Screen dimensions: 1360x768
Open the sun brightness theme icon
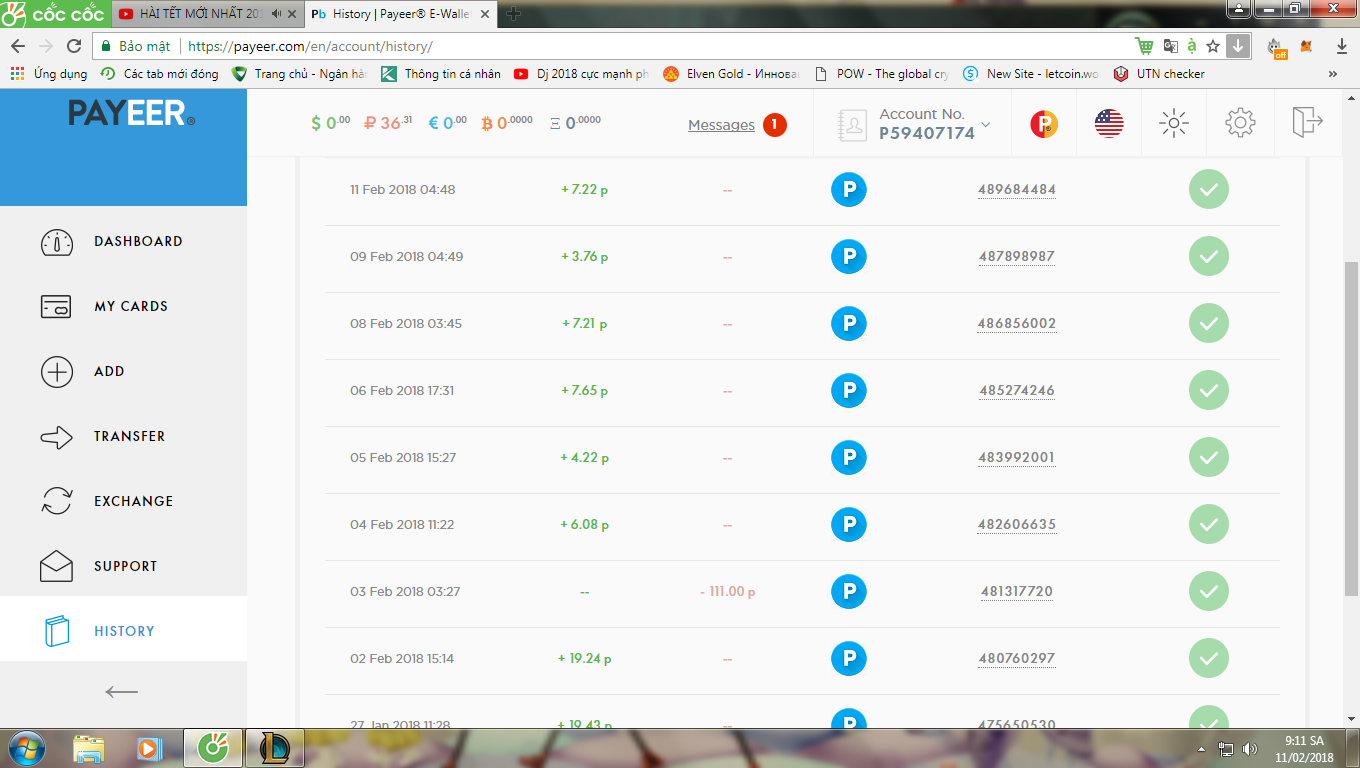1173,123
